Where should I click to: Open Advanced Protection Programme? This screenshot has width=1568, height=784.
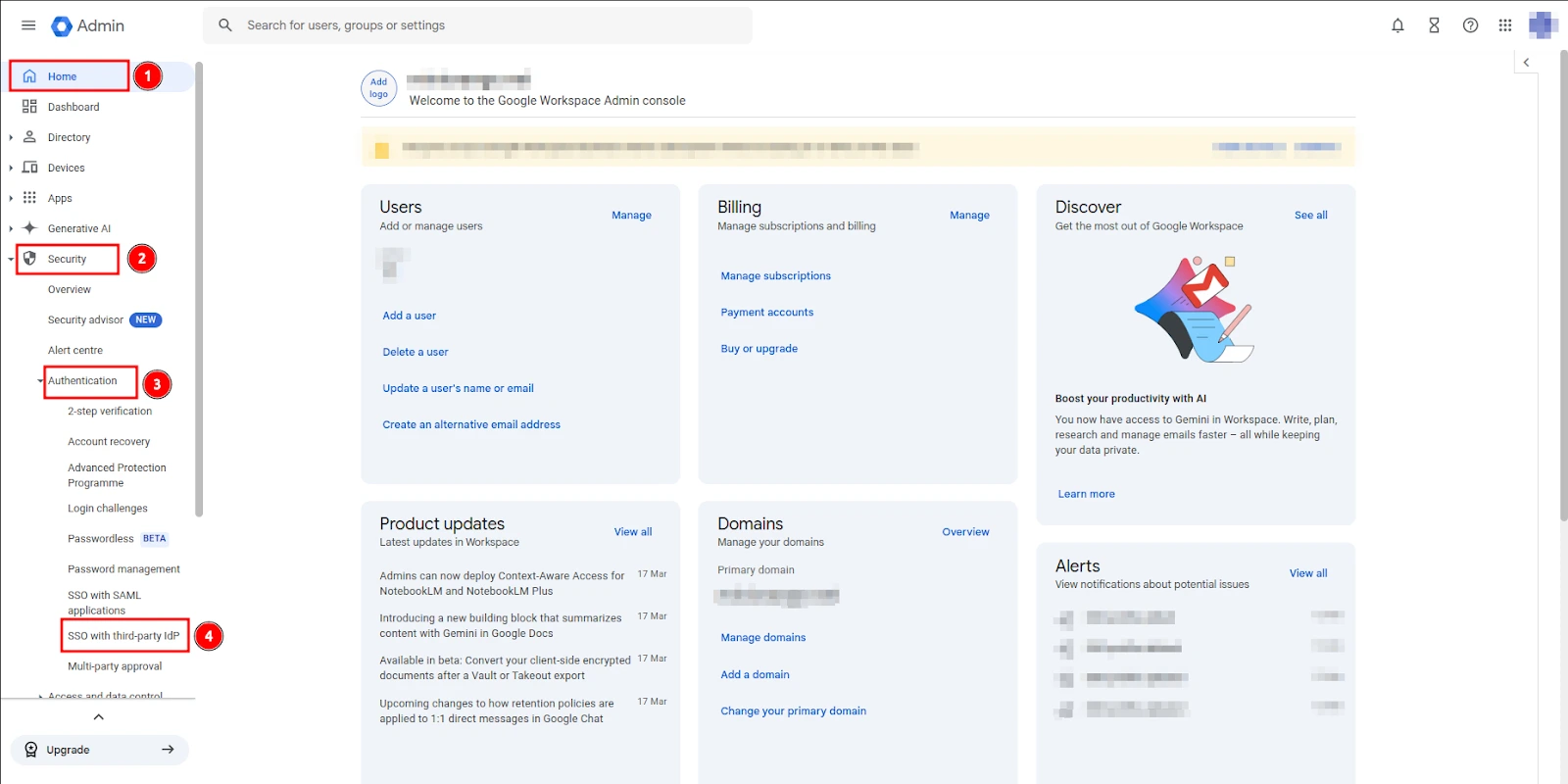click(x=117, y=475)
